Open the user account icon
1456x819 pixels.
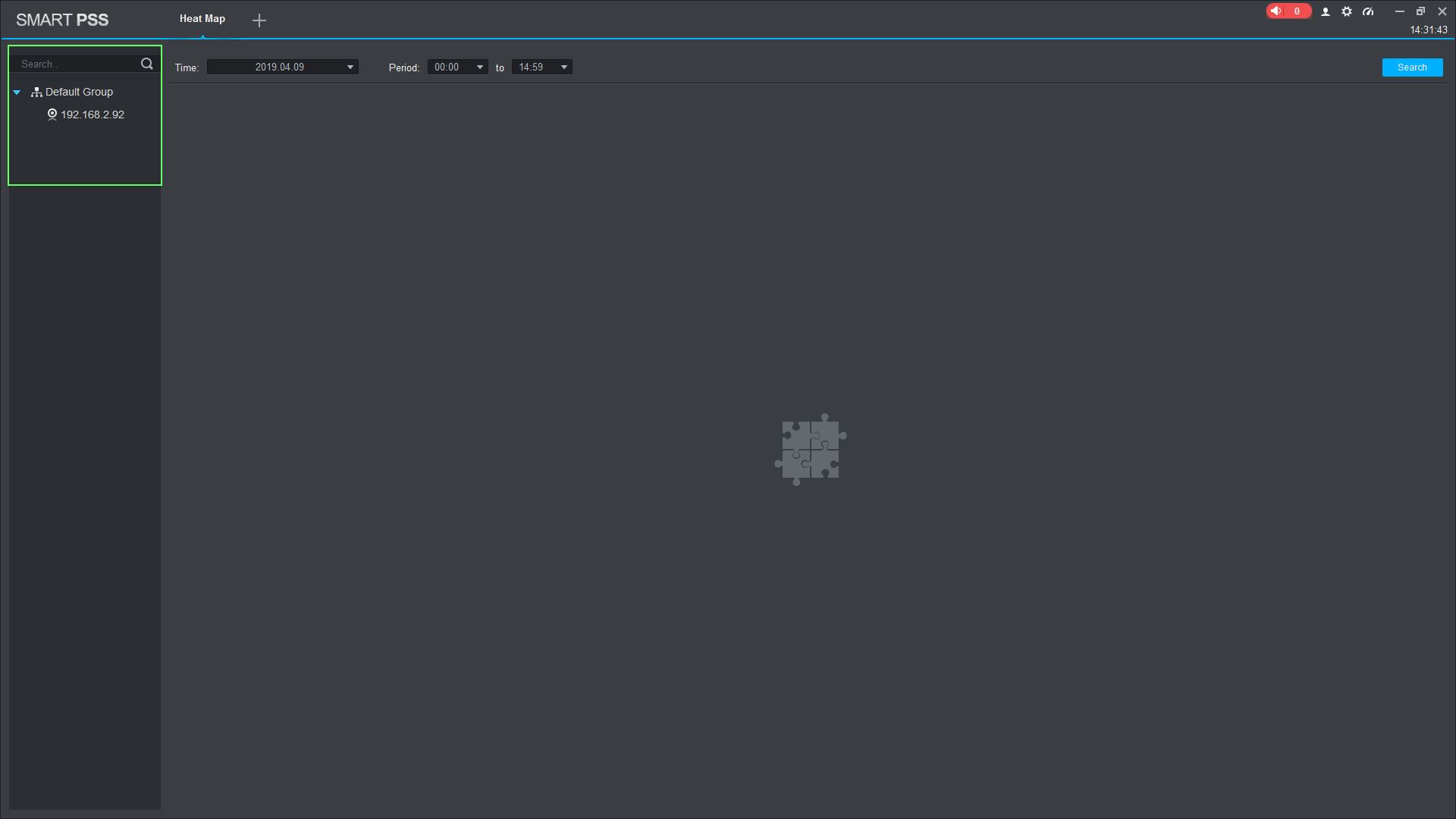[1326, 11]
